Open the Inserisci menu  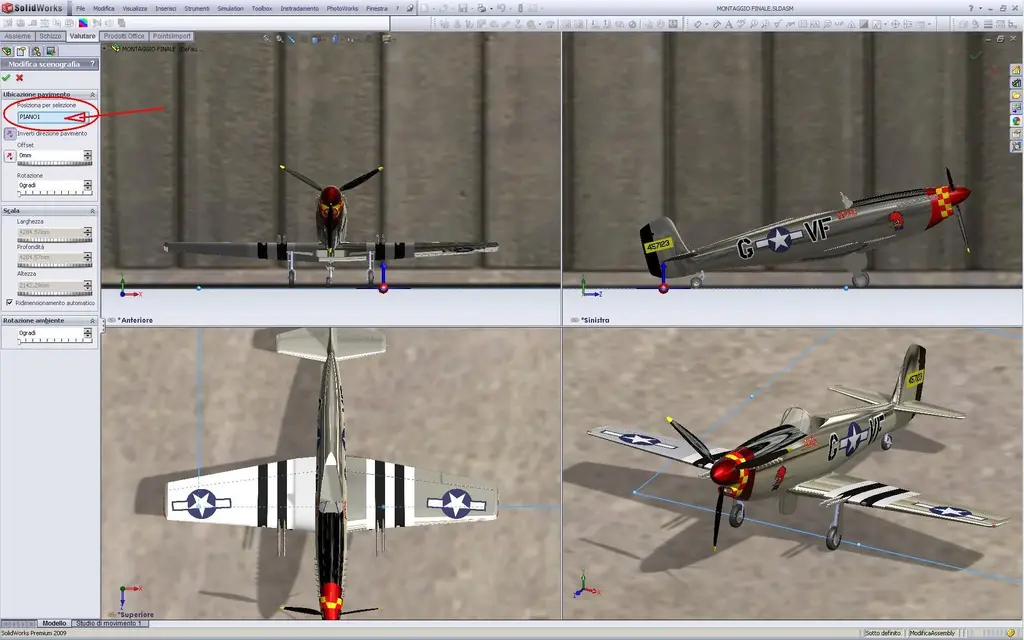pyautogui.click(x=165, y=8)
